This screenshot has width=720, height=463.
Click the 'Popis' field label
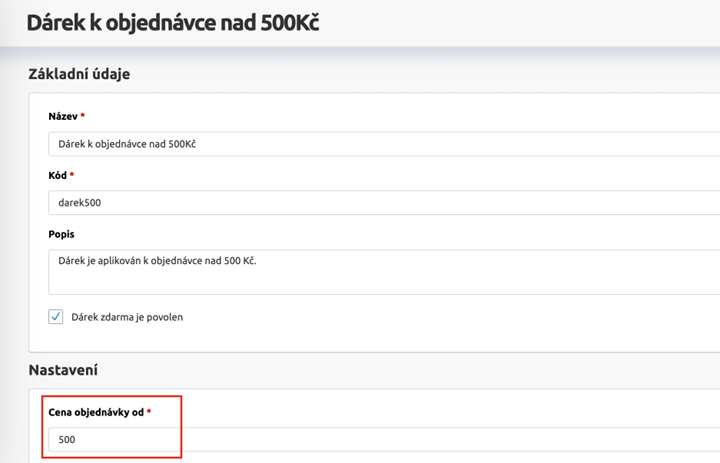[62, 234]
